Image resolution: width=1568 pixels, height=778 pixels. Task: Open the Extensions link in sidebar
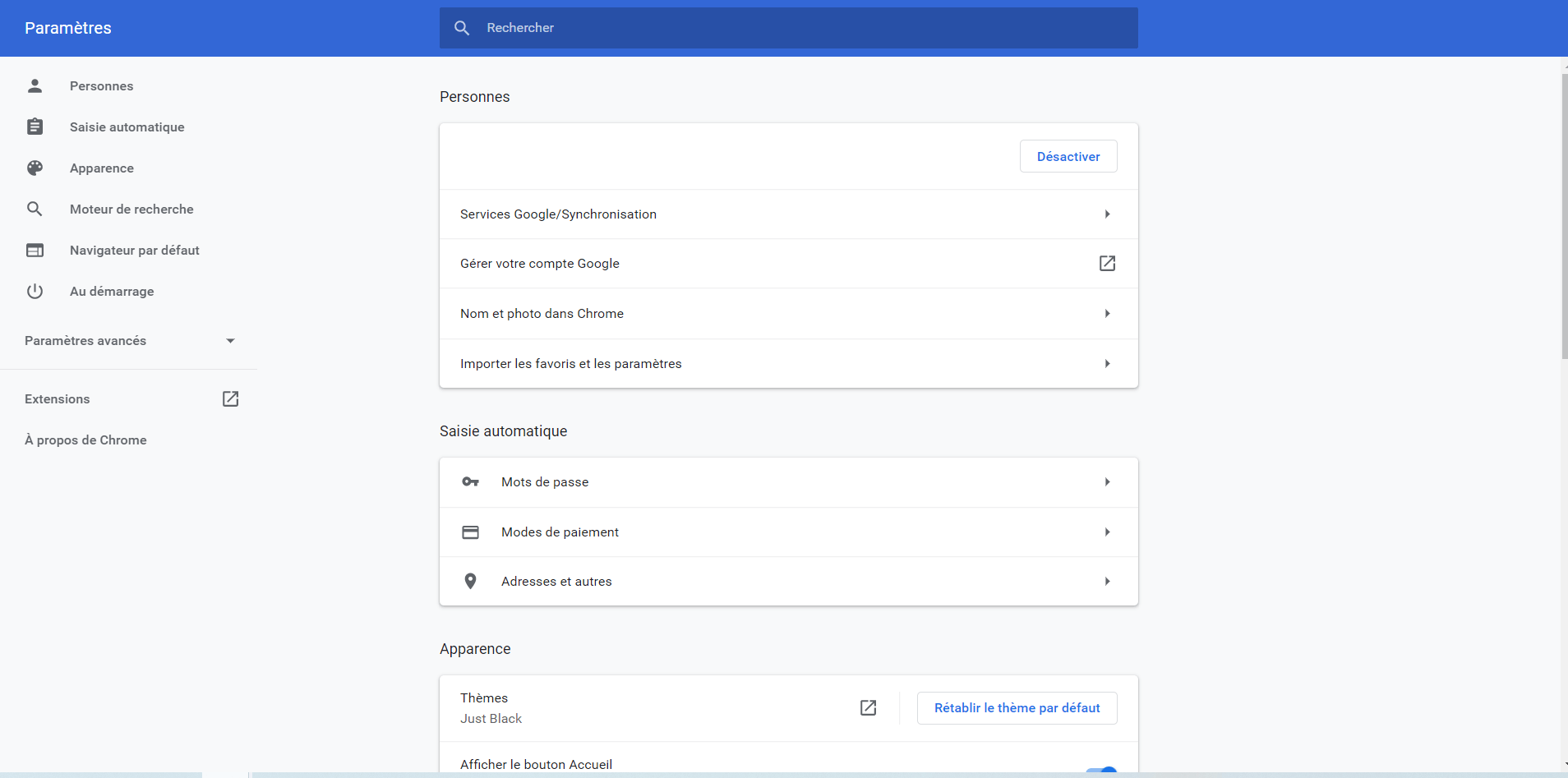[x=57, y=398]
